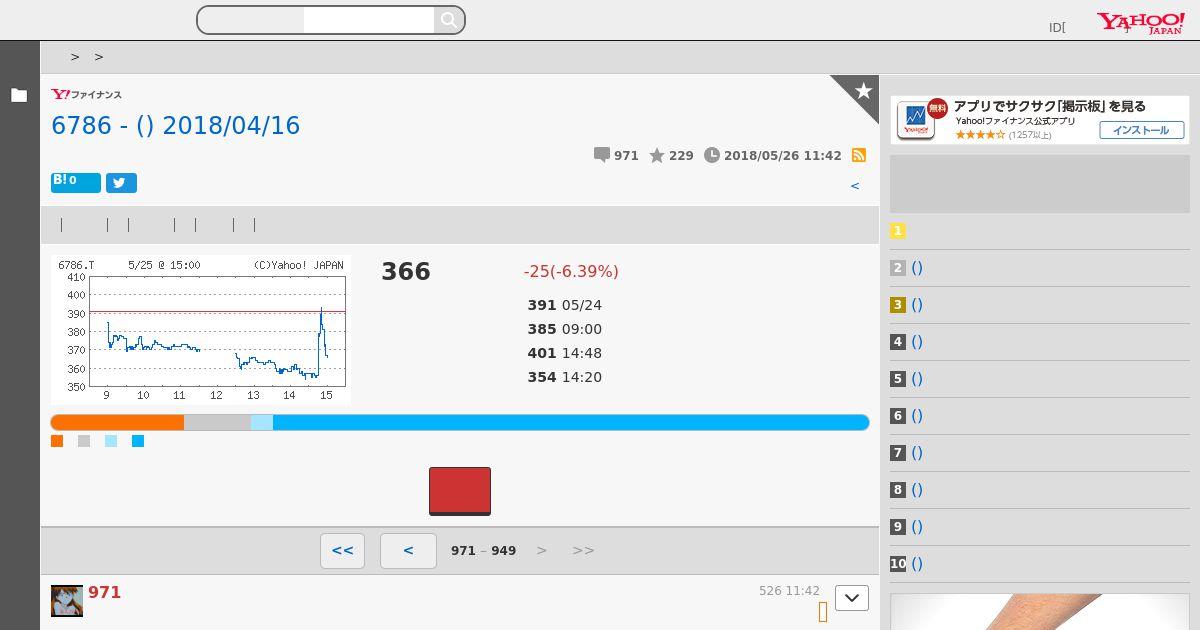Open ranking item number 8 link
The width and height of the screenshot is (1200, 630).
[917, 490]
